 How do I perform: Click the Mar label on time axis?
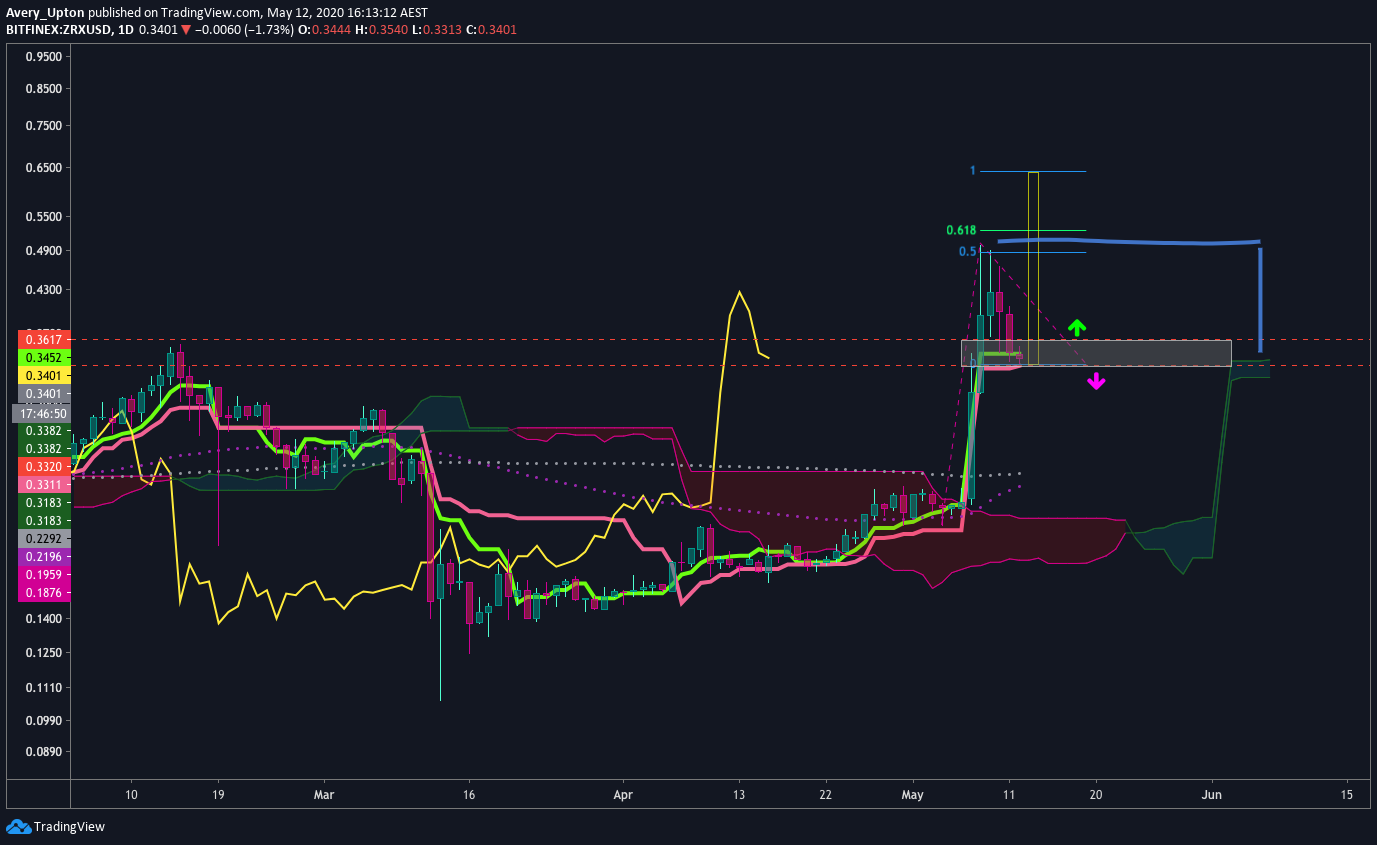323,795
